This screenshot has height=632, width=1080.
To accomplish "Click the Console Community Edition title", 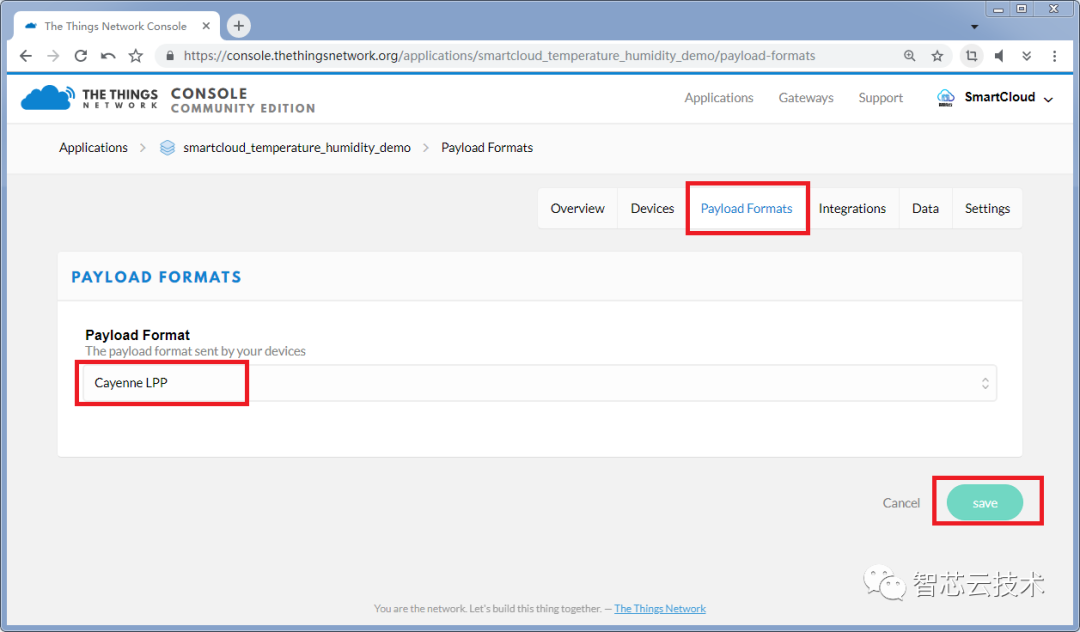I will point(243,100).
